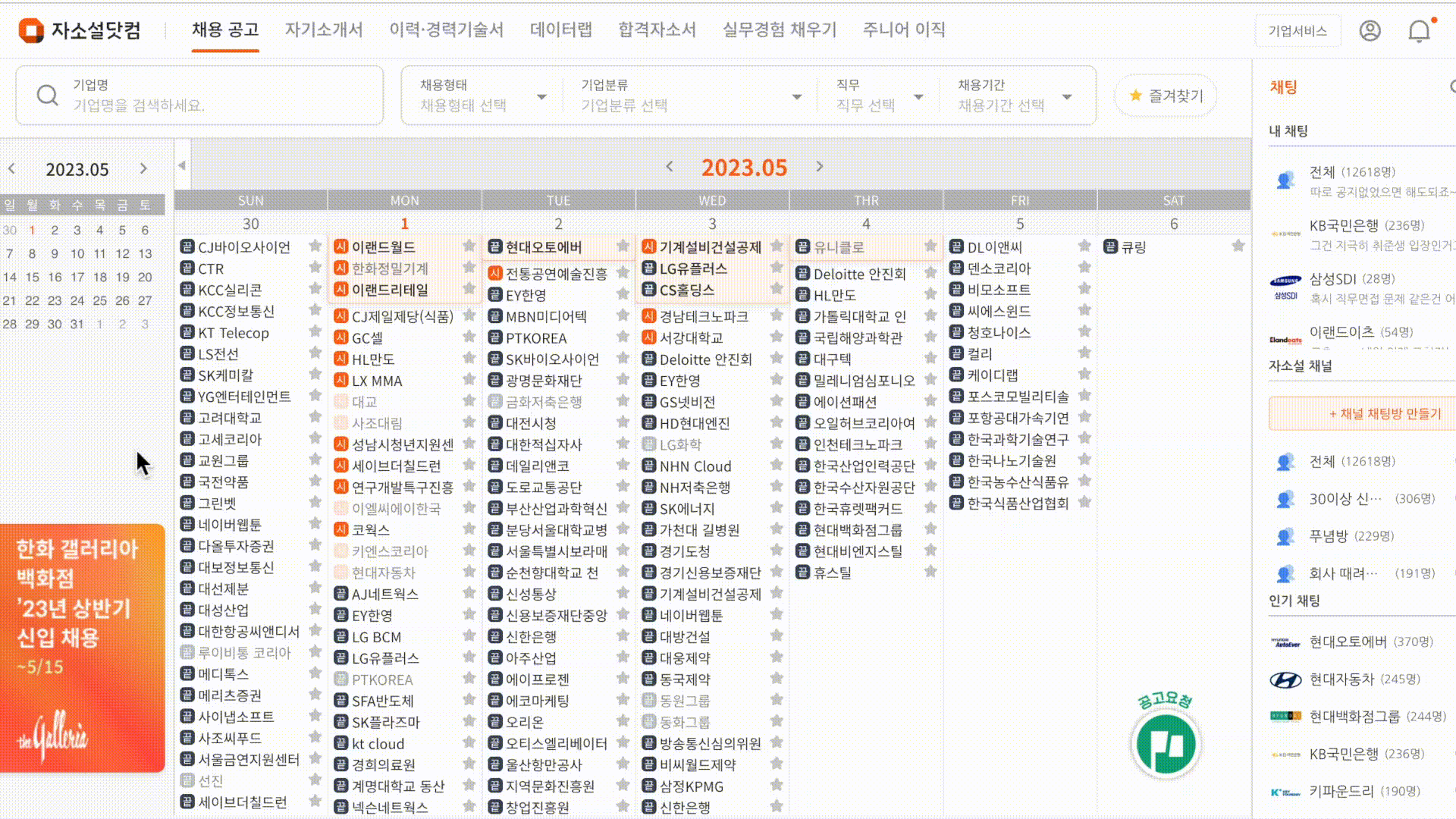Type-focus the 기업명 search field
Screen dimensions: 1456x819
click(199, 96)
